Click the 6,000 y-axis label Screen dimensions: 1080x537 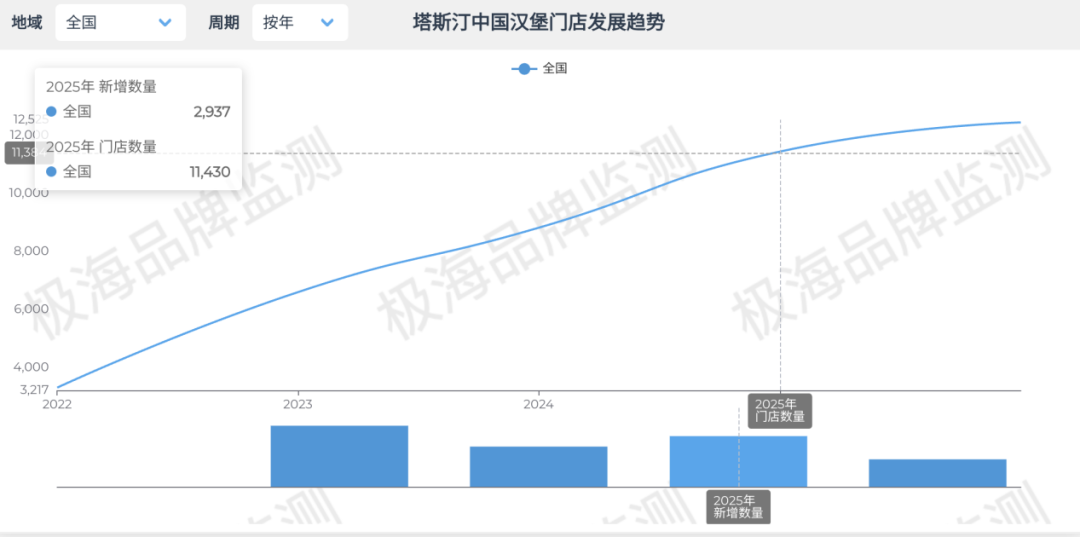point(32,308)
